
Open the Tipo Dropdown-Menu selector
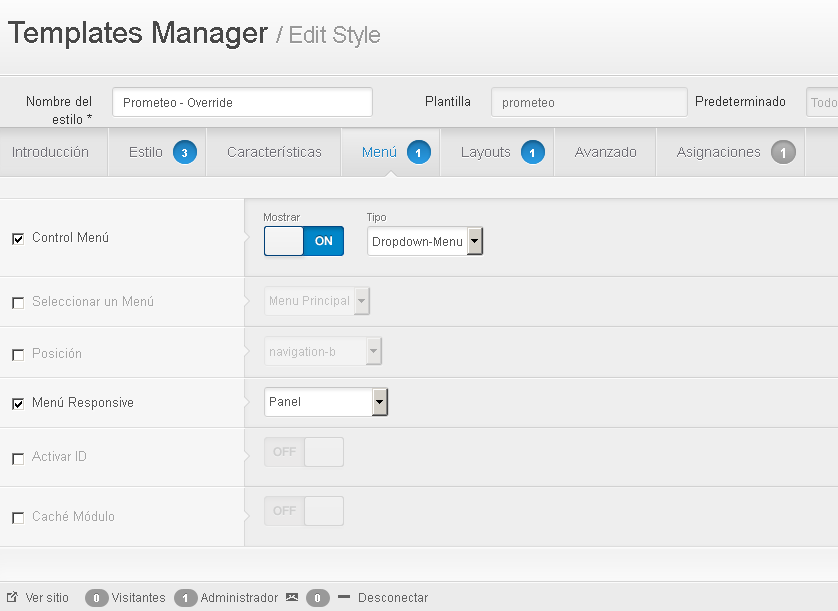point(425,241)
